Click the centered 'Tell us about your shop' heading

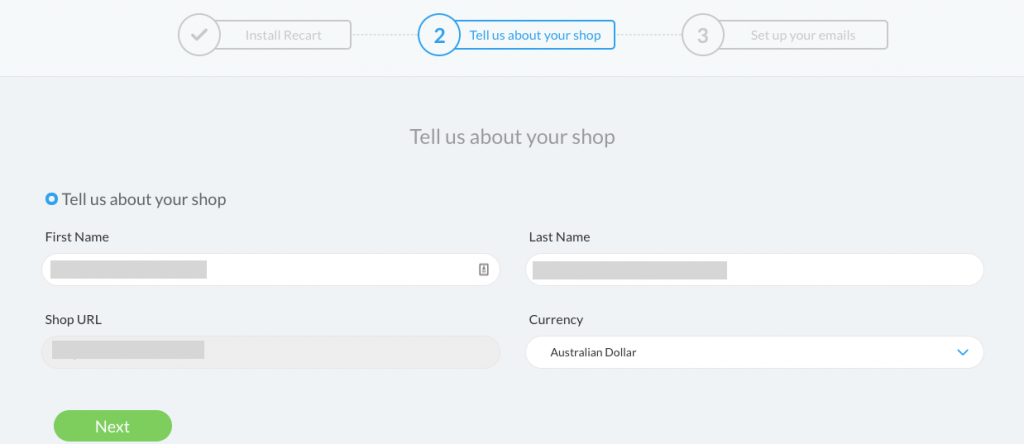(x=512, y=137)
